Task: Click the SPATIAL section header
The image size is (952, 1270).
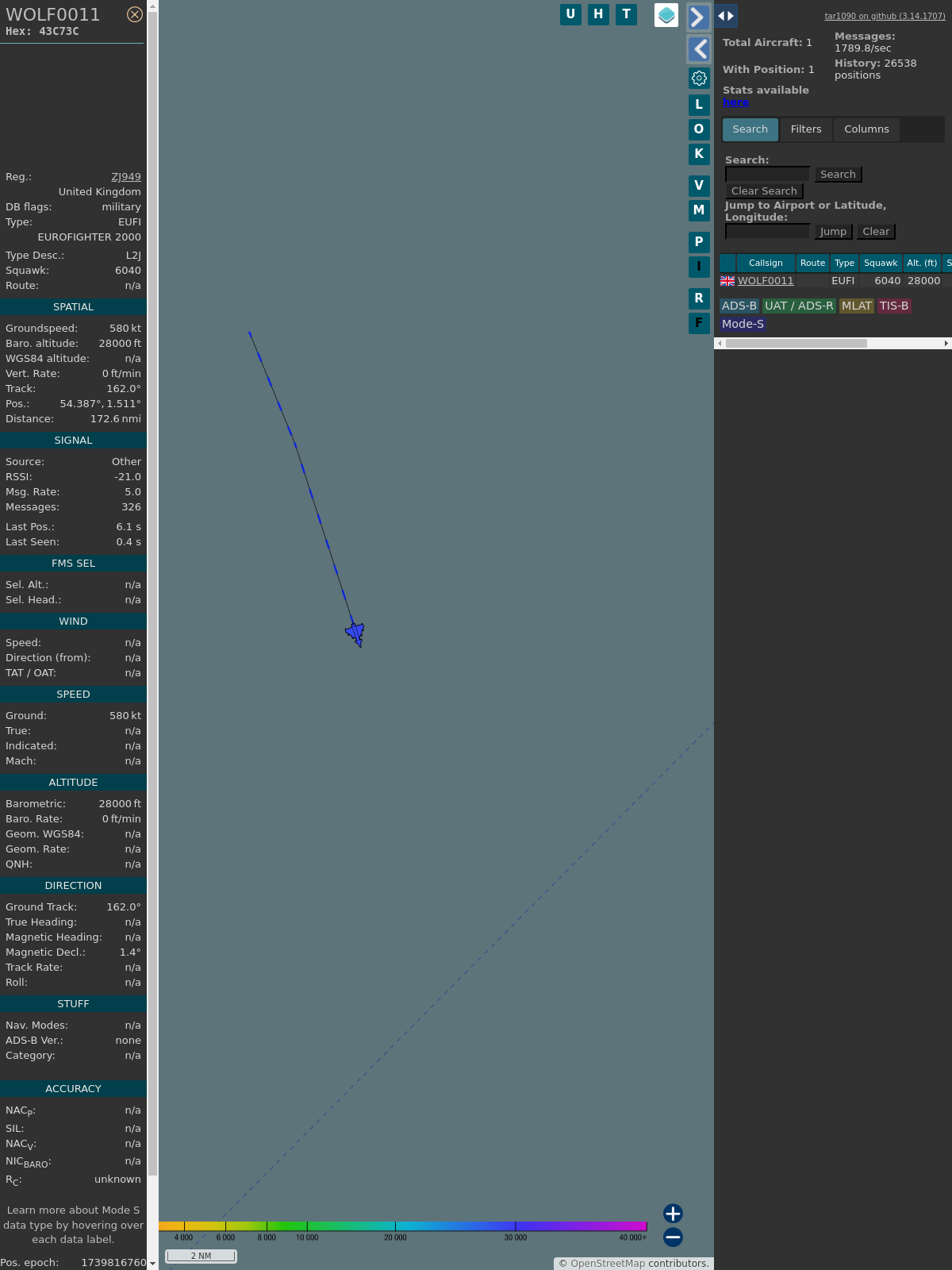Action: tap(73, 306)
